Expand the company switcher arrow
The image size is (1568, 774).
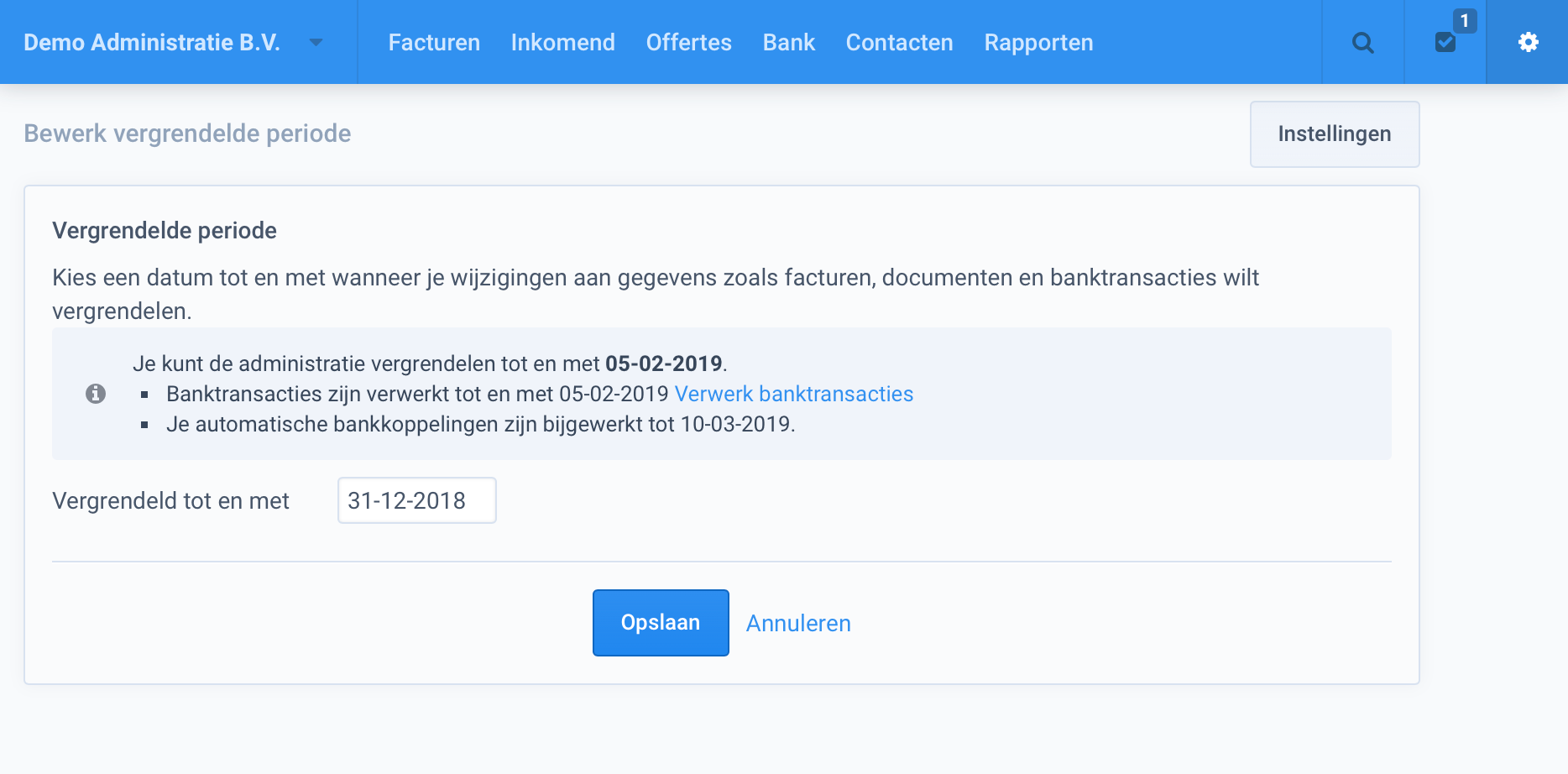[x=316, y=43]
